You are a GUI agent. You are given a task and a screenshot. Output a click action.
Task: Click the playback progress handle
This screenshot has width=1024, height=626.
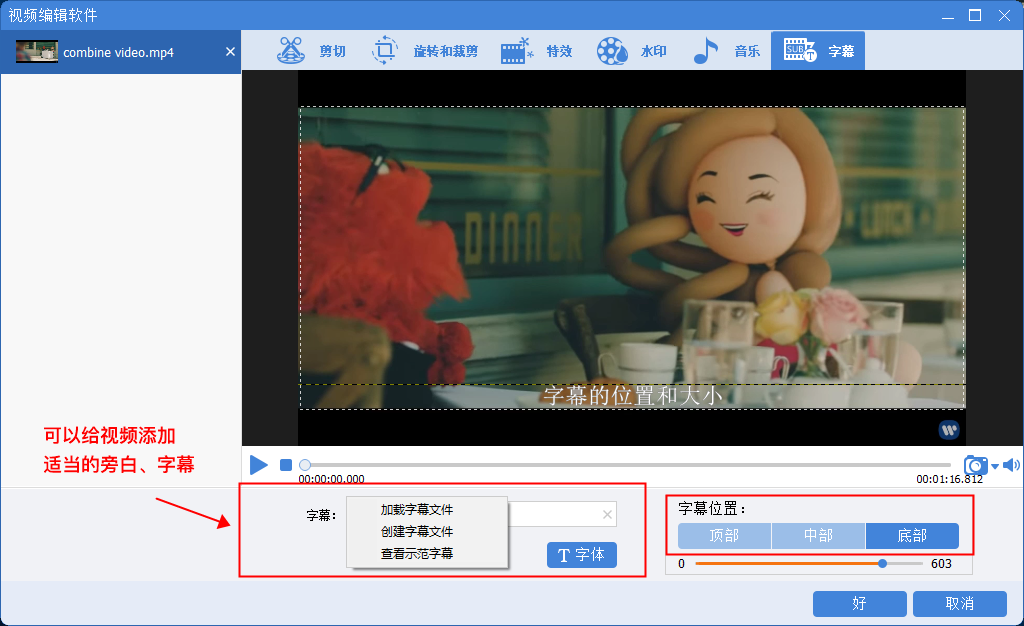[304, 465]
